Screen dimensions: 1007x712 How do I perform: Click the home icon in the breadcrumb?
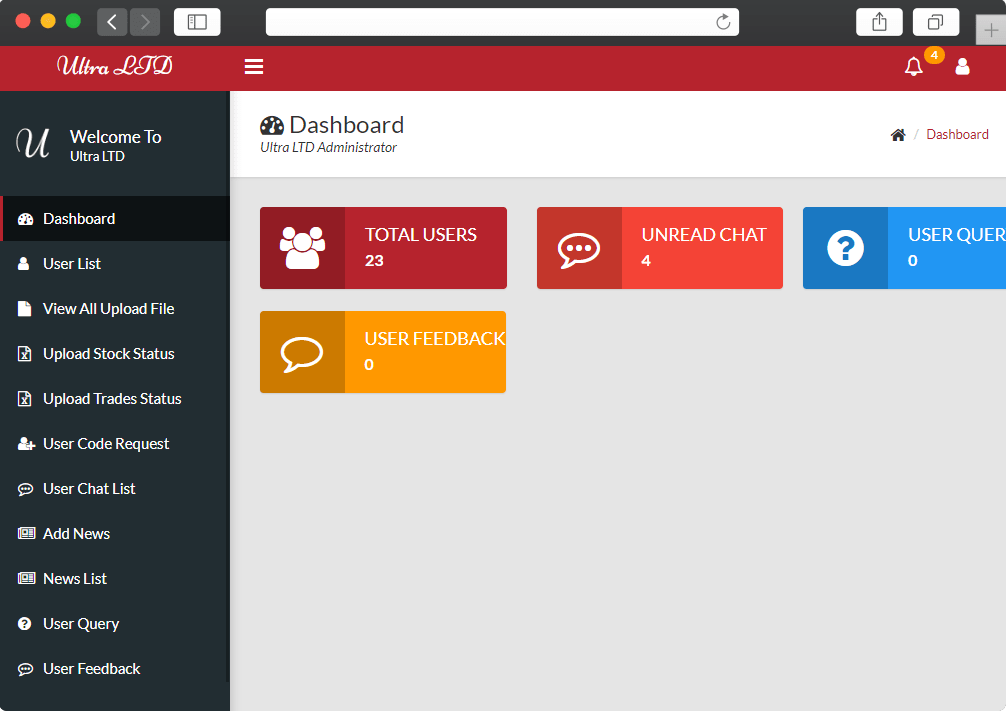[x=898, y=135]
